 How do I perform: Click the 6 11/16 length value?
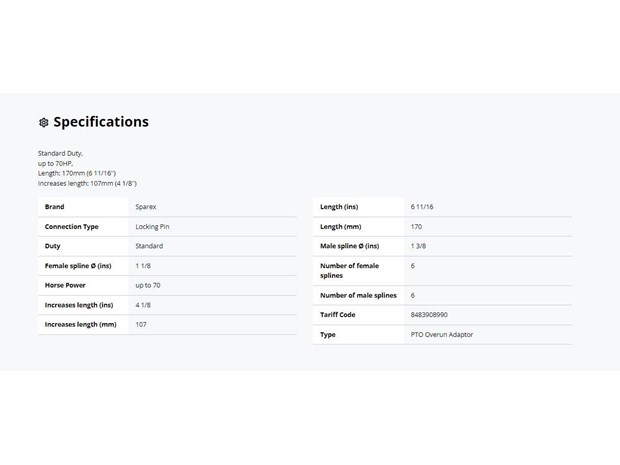422,207
